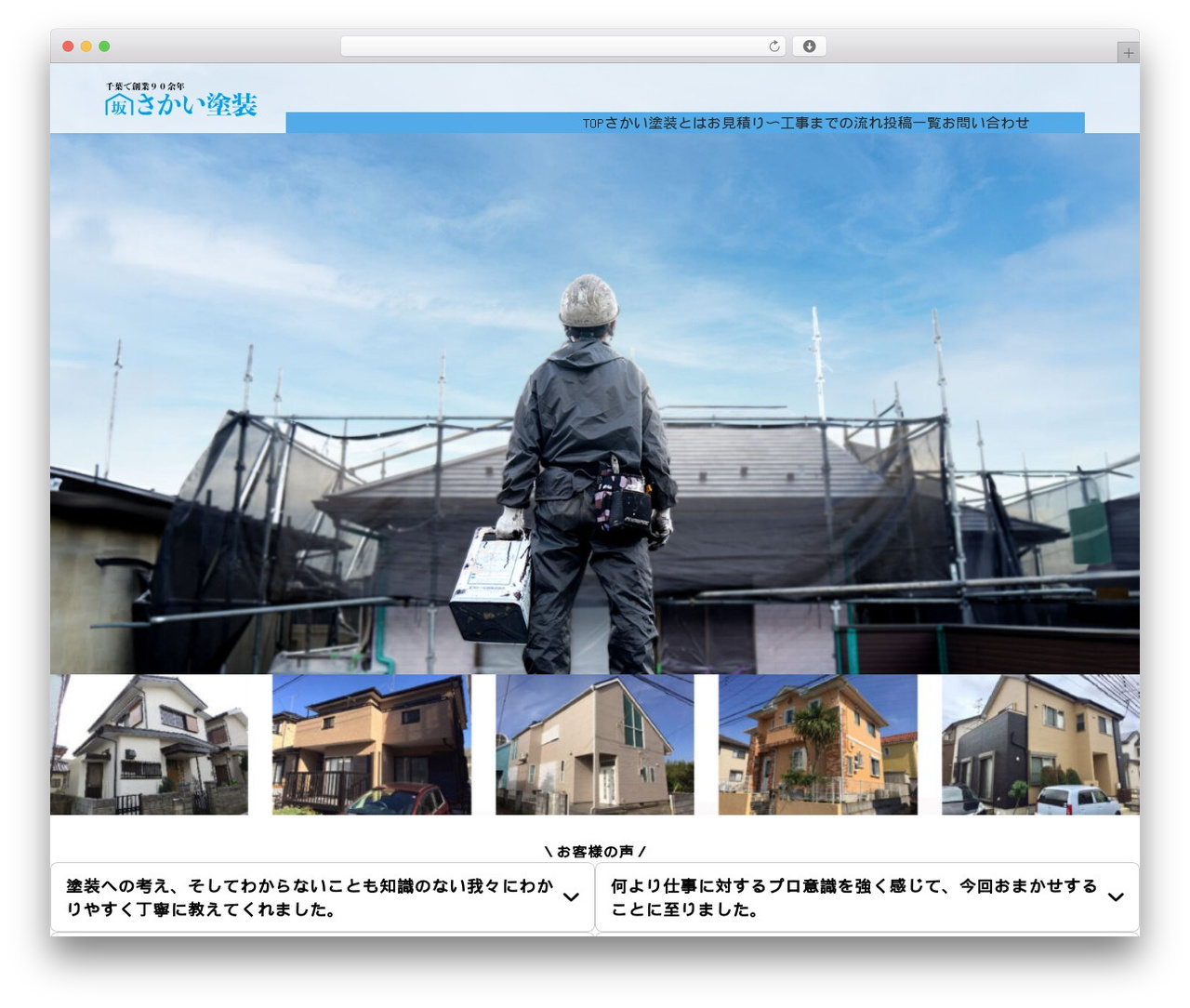Image resolution: width=1190 pixels, height=1008 pixels.
Task: Click the painter hero image
Action: 595,404
